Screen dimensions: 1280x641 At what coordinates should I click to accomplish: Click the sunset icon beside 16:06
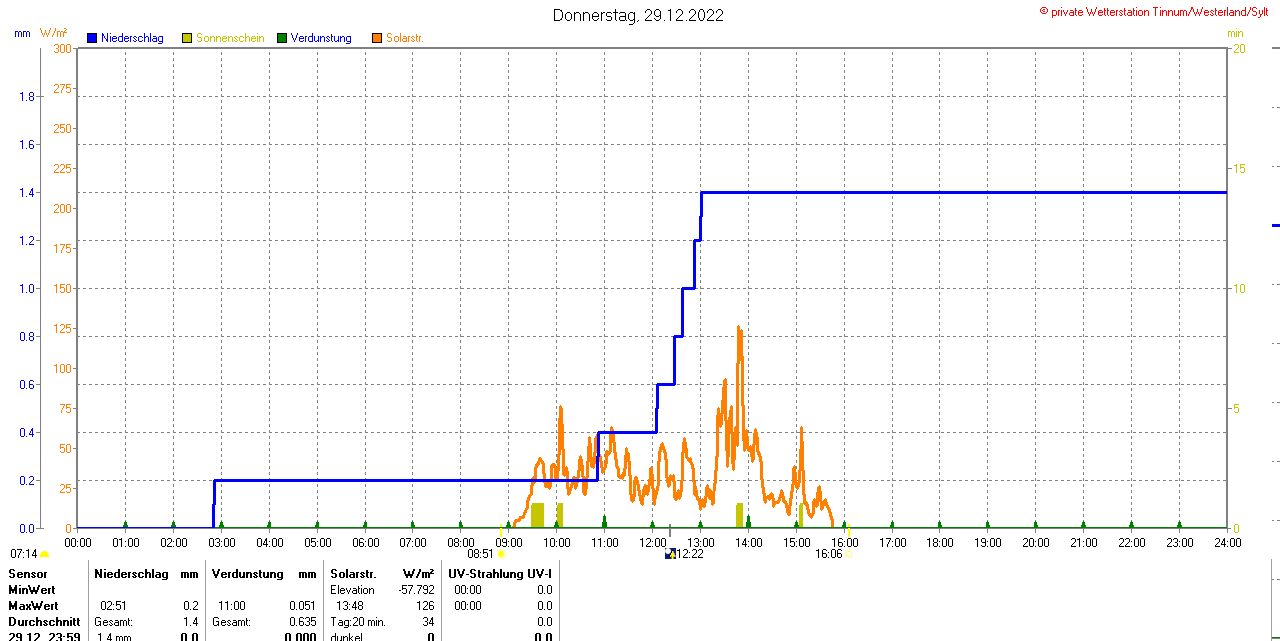click(x=848, y=553)
